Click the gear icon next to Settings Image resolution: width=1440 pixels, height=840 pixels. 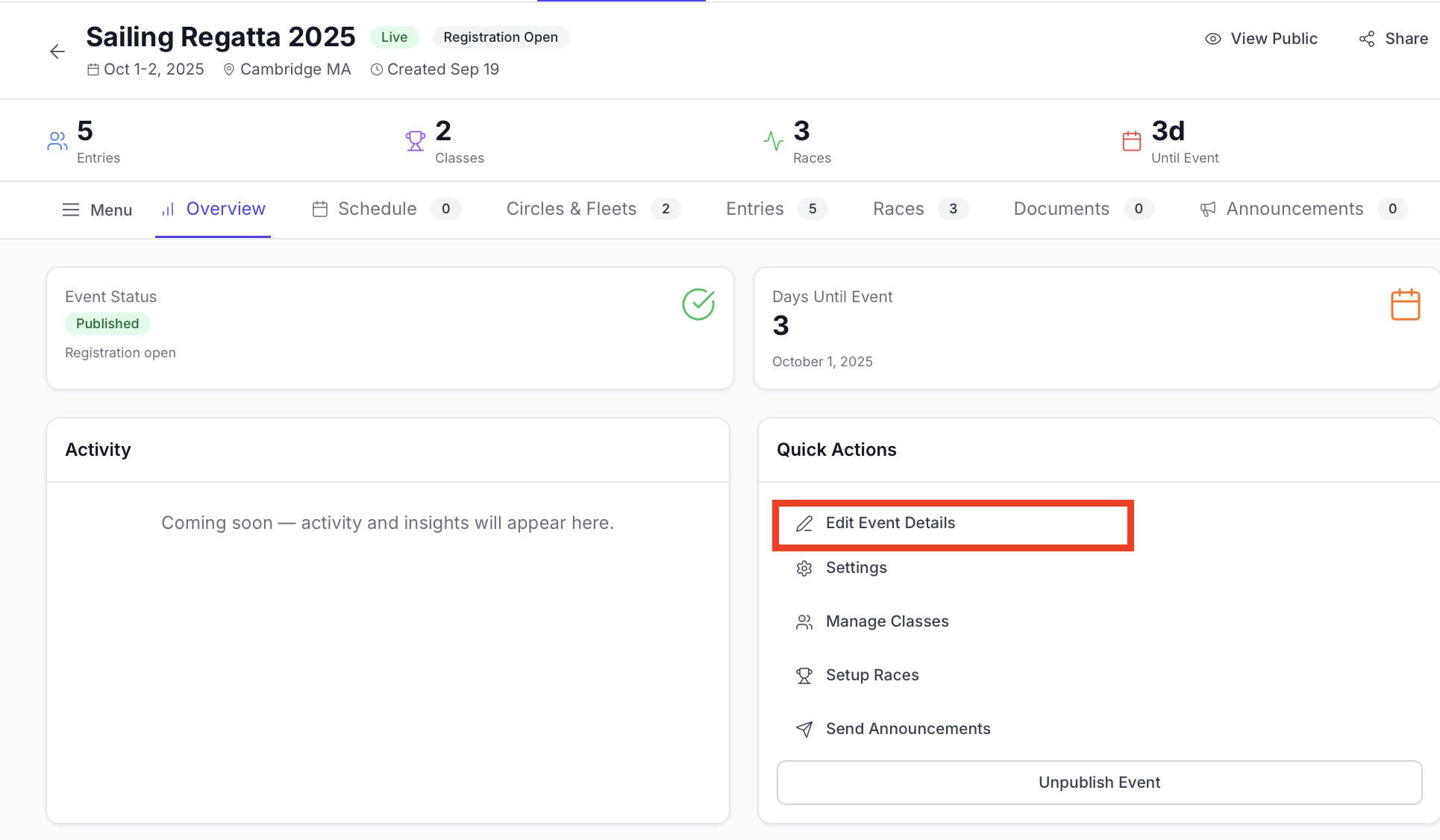[804, 568]
